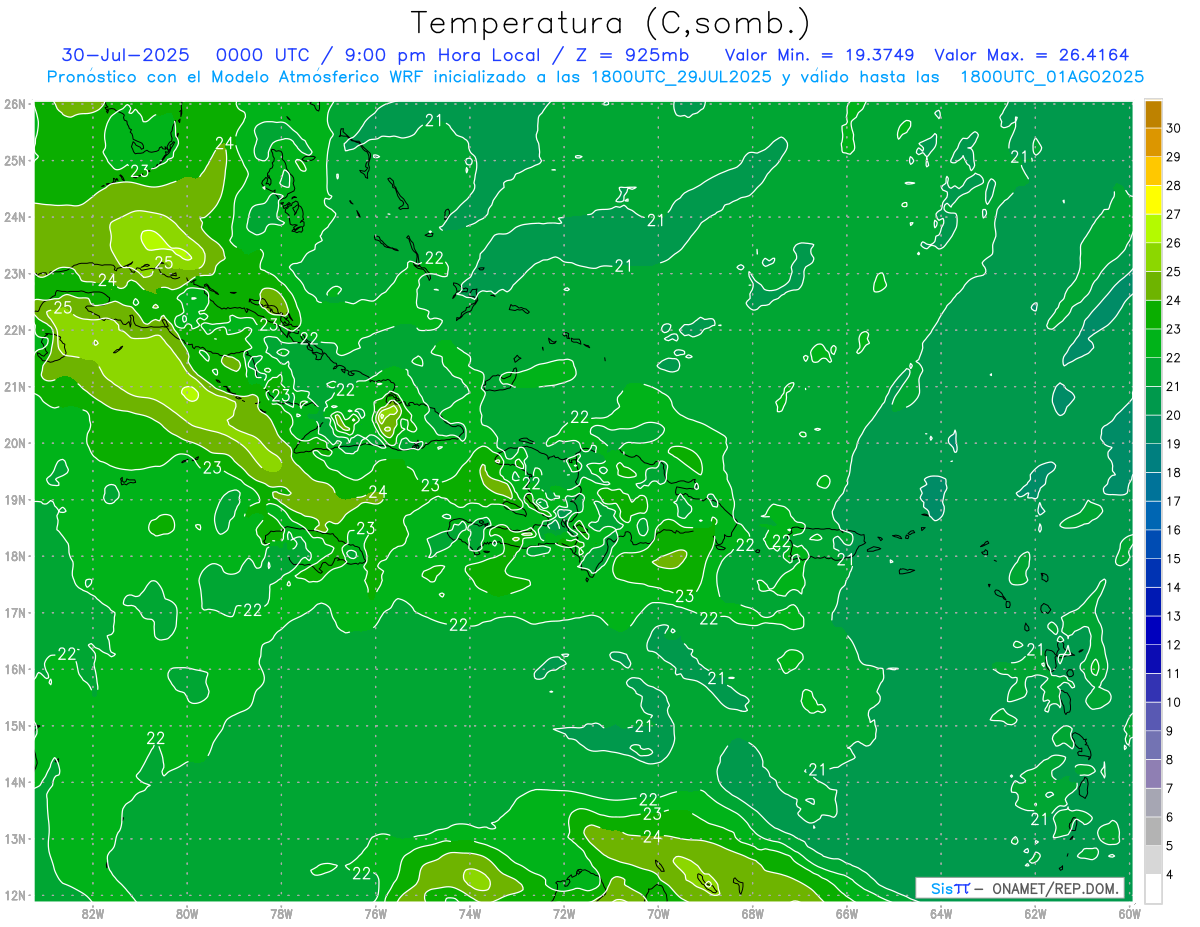The height and width of the screenshot is (927, 1200).
Task: Click the "18N" latitude axis label
Action: (14, 556)
